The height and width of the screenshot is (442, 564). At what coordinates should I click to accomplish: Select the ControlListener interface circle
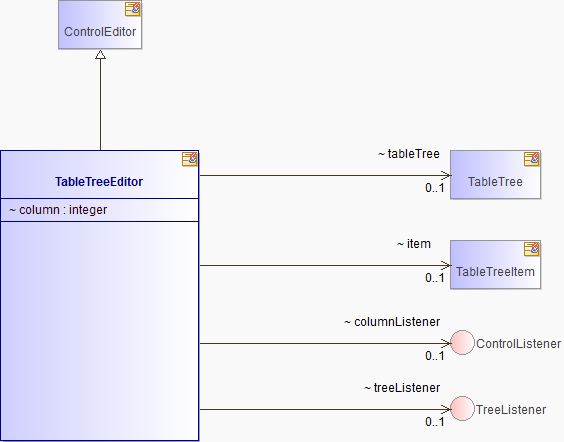[x=462, y=343]
